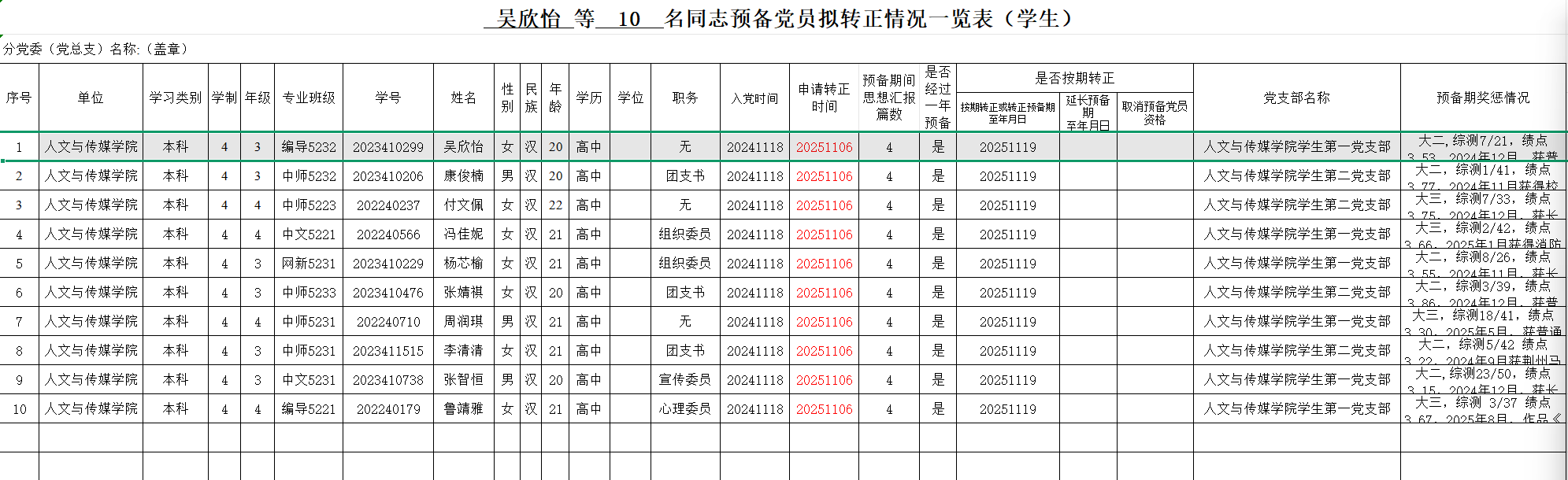Click the 党支部名称 header cell
1568x480 pixels.
1296,98
